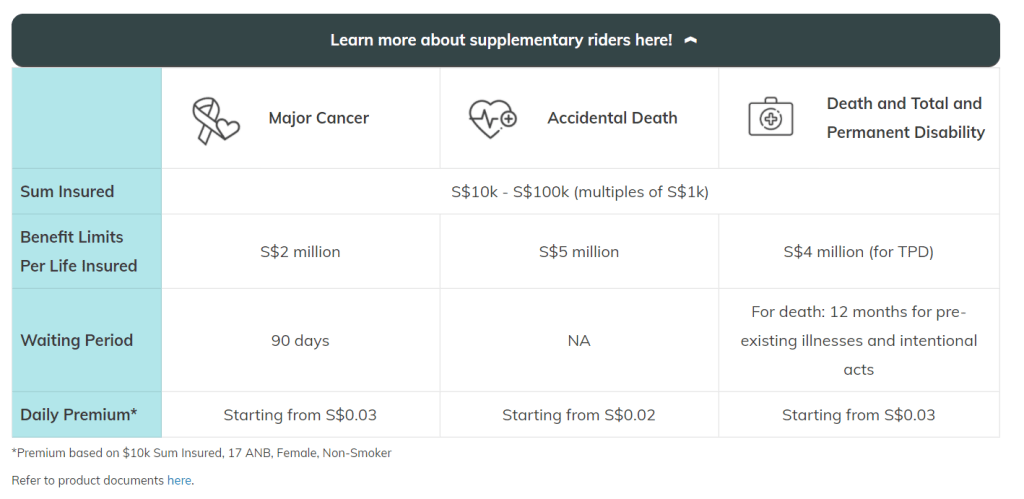Image resolution: width=1024 pixels, height=499 pixels.
Task: Click the S$10k - S$100k sum insured cell
Action: pos(579,191)
